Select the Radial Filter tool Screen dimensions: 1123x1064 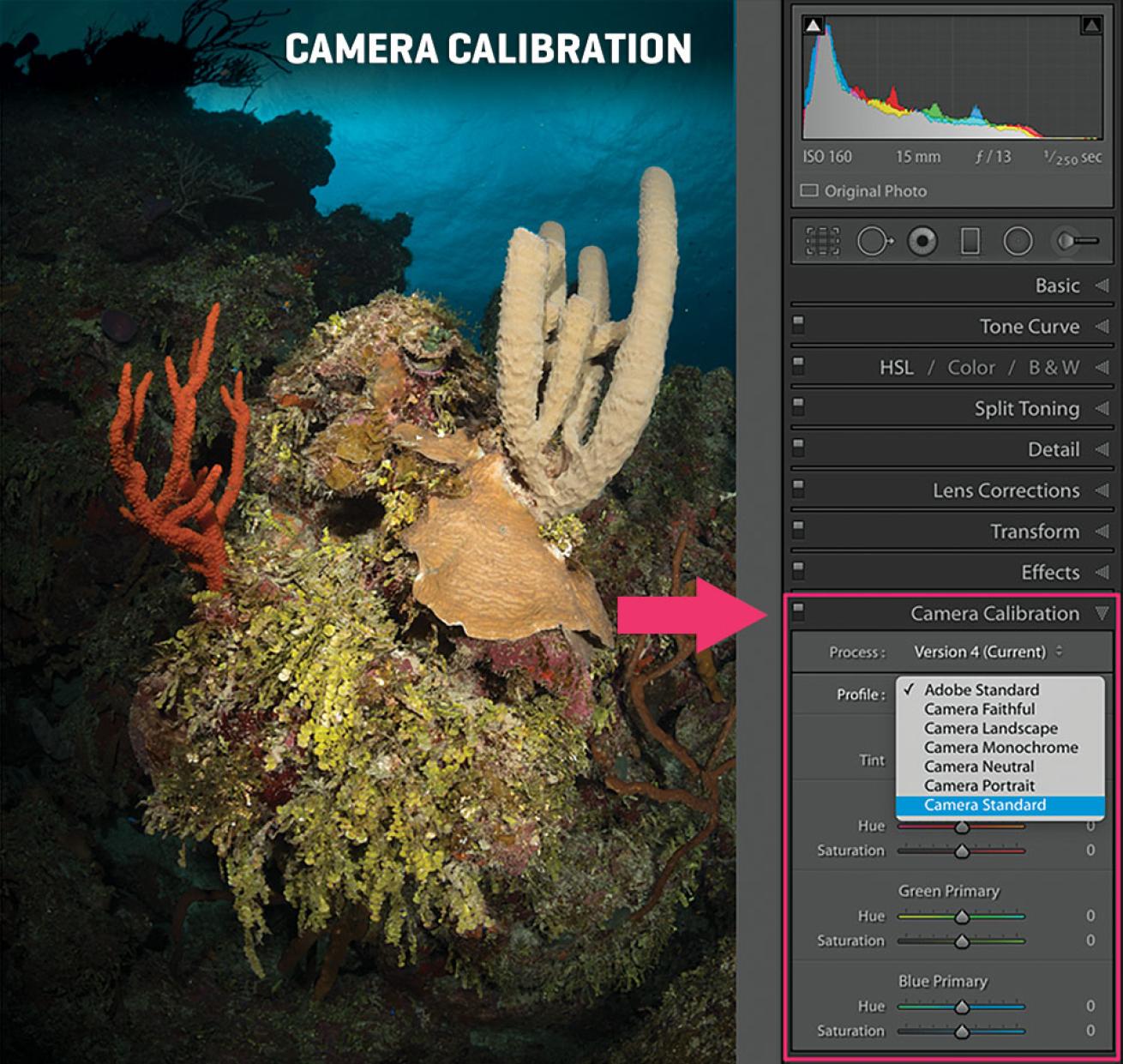click(1018, 241)
